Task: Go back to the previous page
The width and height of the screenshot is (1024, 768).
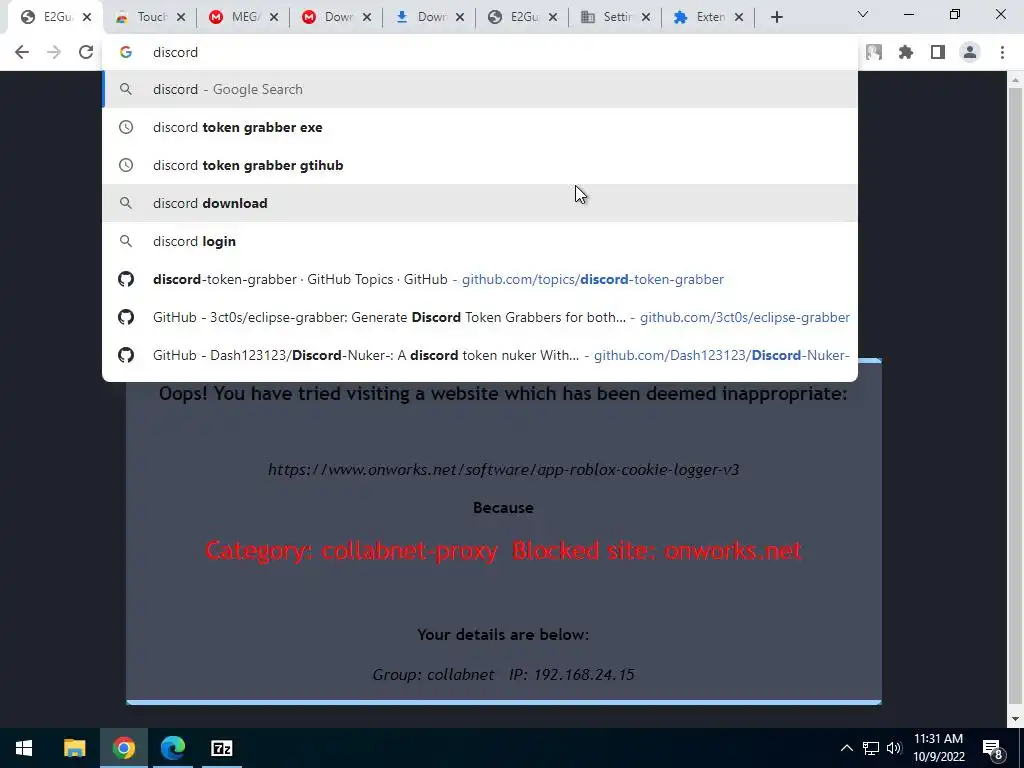Action: tap(22, 52)
